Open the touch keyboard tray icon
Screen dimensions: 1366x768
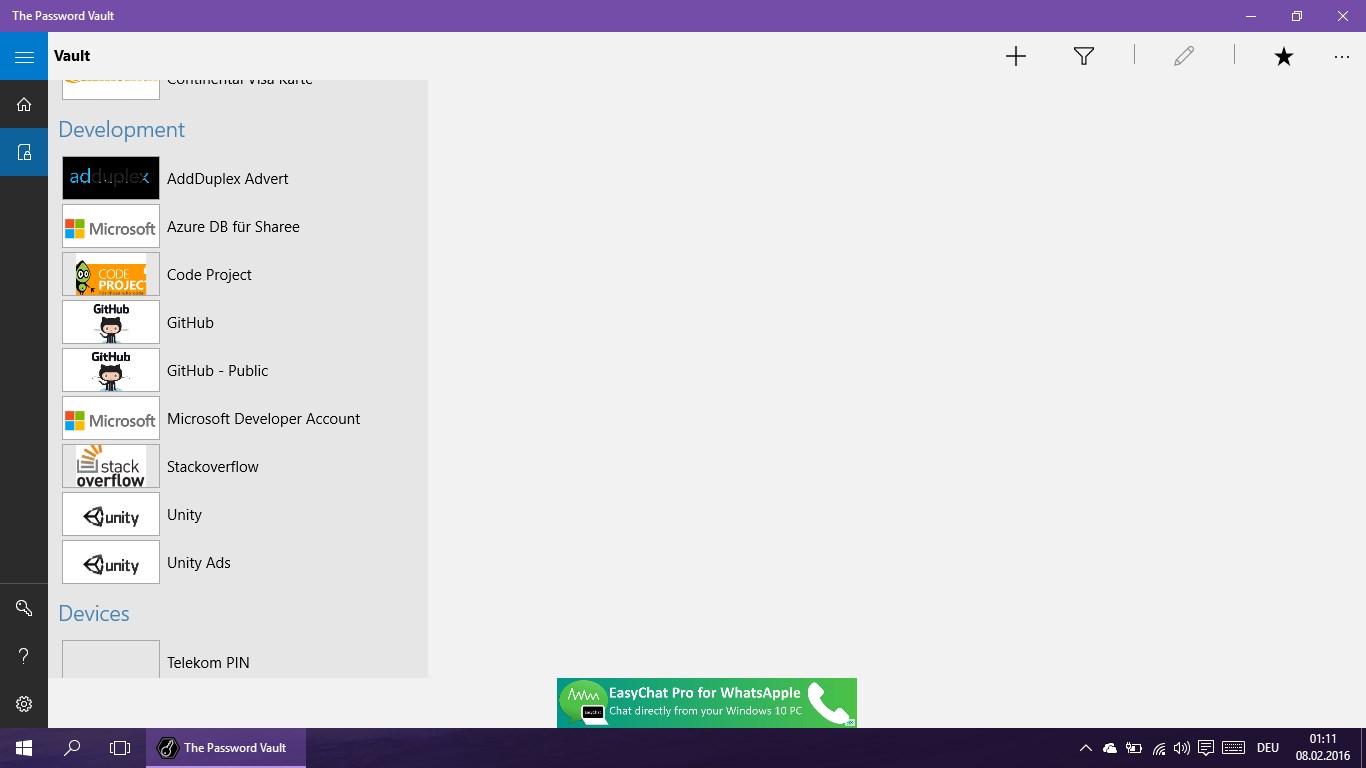click(x=1233, y=748)
